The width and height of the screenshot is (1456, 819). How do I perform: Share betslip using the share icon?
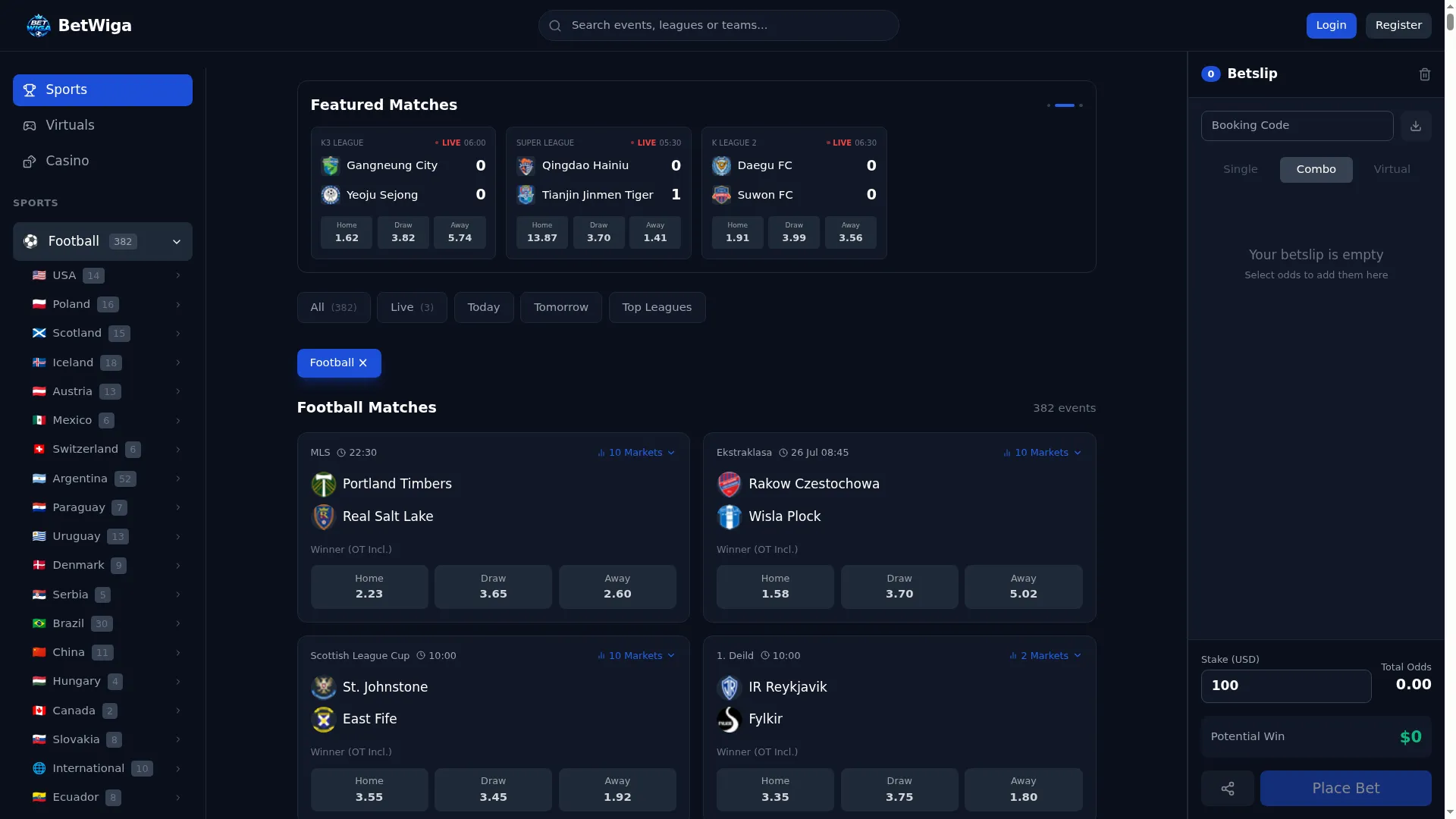(1227, 789)
